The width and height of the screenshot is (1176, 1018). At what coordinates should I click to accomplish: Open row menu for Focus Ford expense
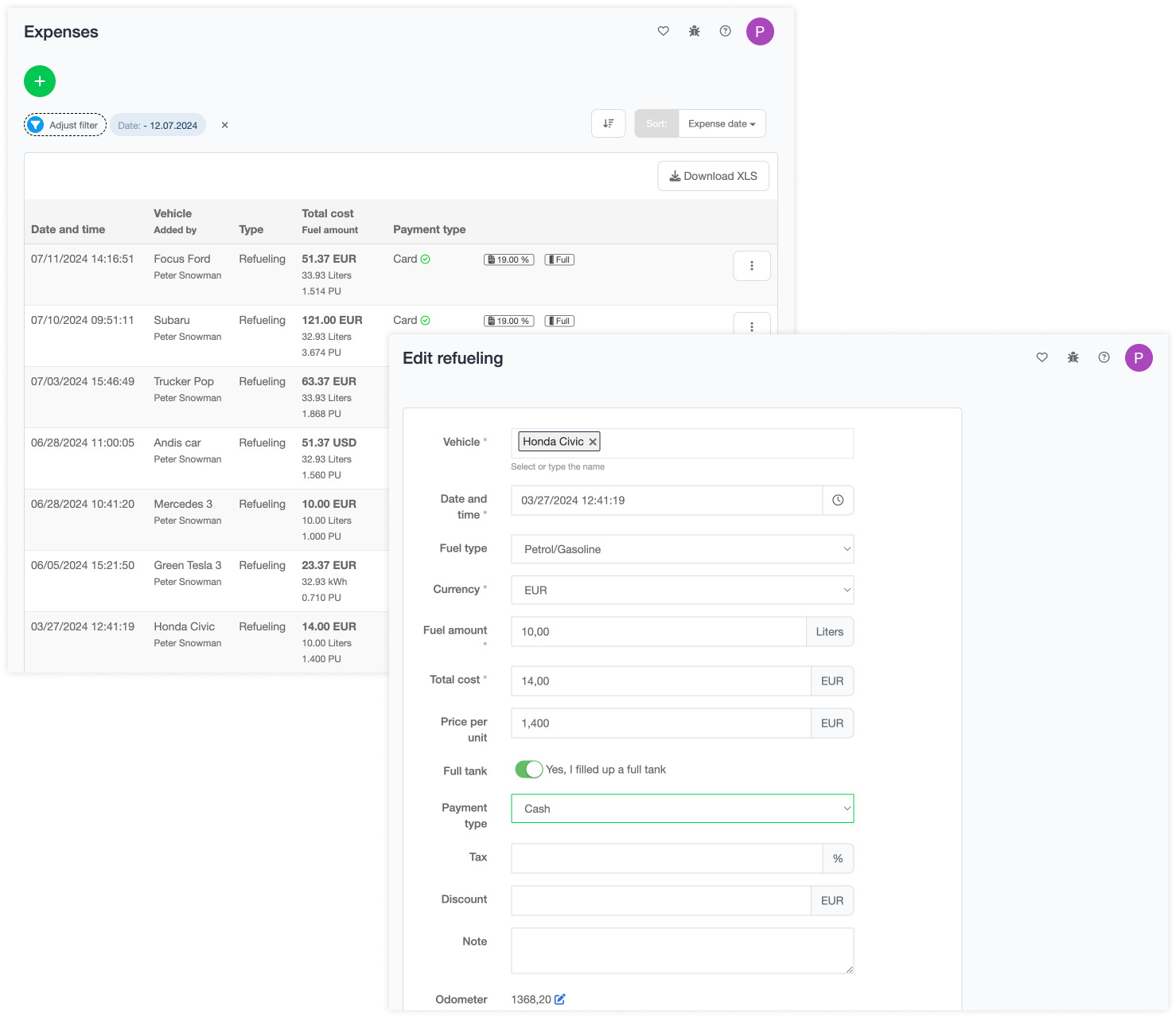[752, 266]
